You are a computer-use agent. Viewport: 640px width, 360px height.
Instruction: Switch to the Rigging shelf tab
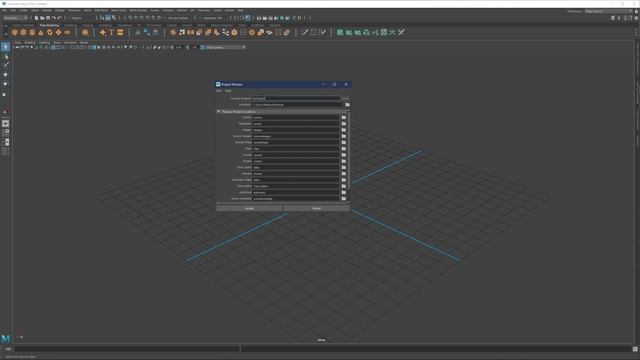88,25
